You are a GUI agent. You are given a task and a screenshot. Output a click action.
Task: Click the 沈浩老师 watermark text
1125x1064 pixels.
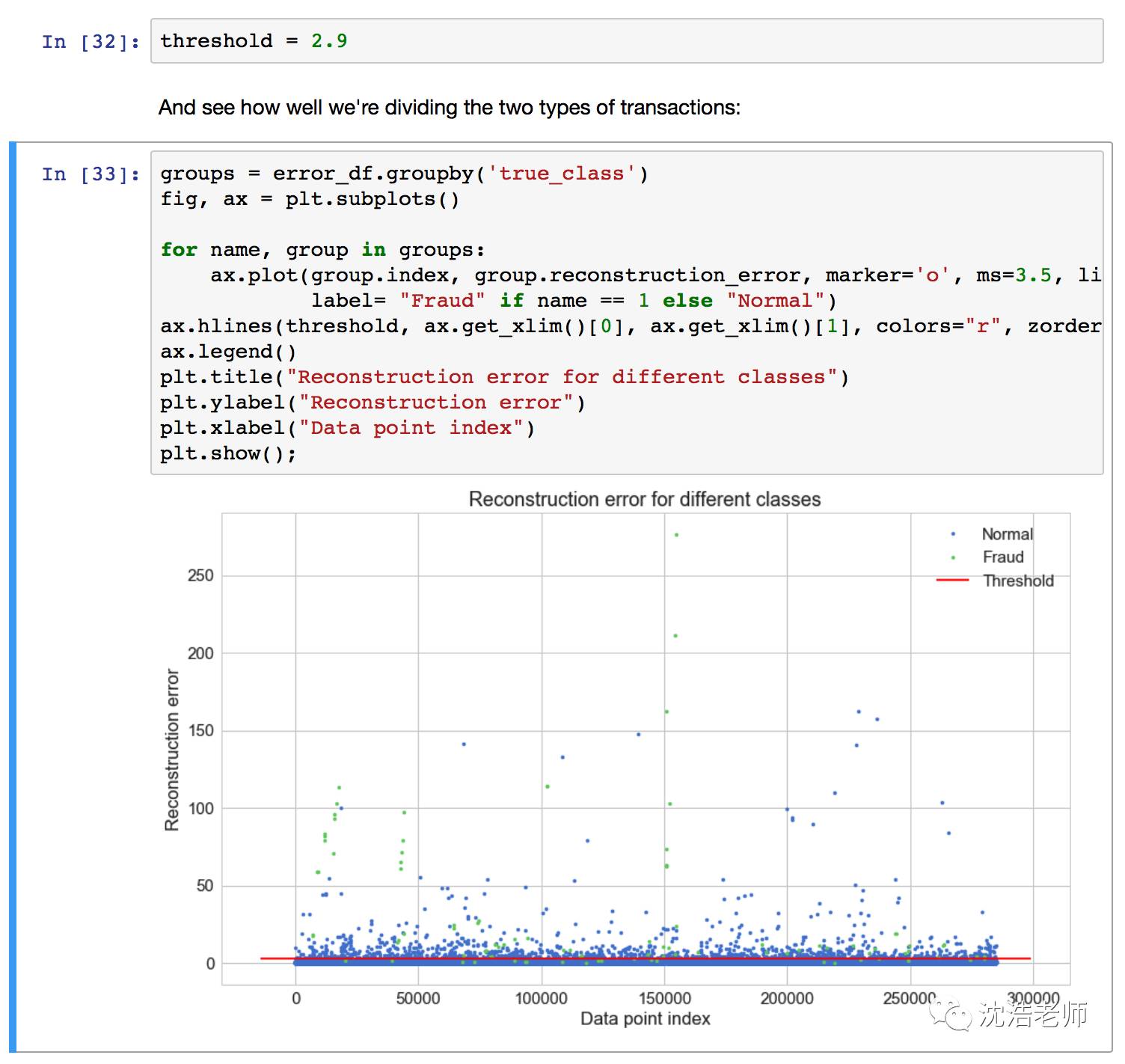click(1032, 1015)
